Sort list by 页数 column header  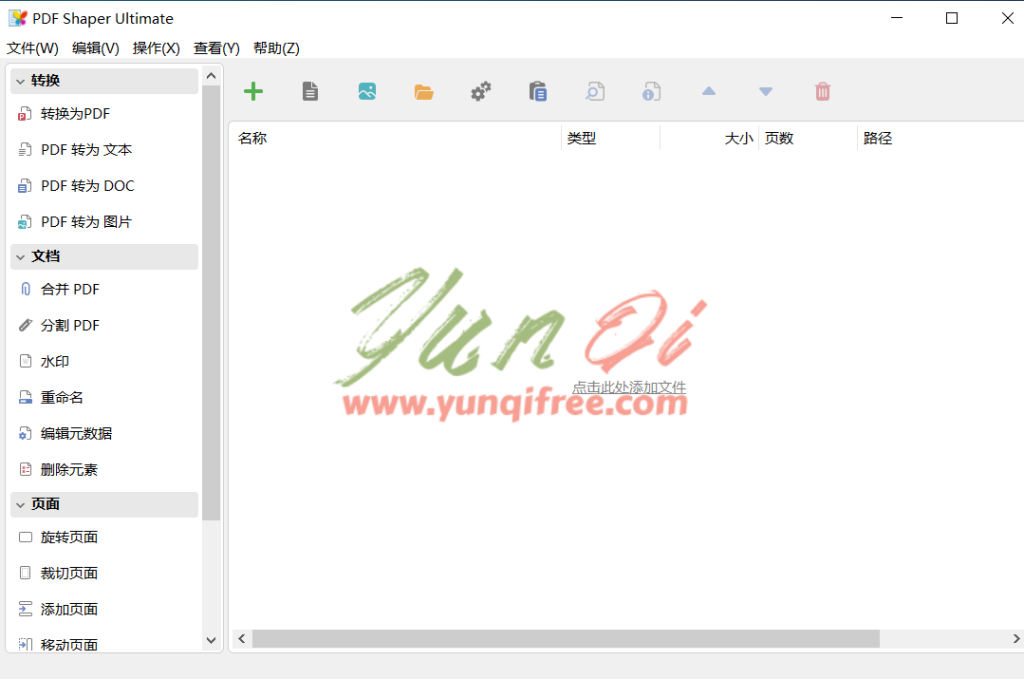(808, 138)
